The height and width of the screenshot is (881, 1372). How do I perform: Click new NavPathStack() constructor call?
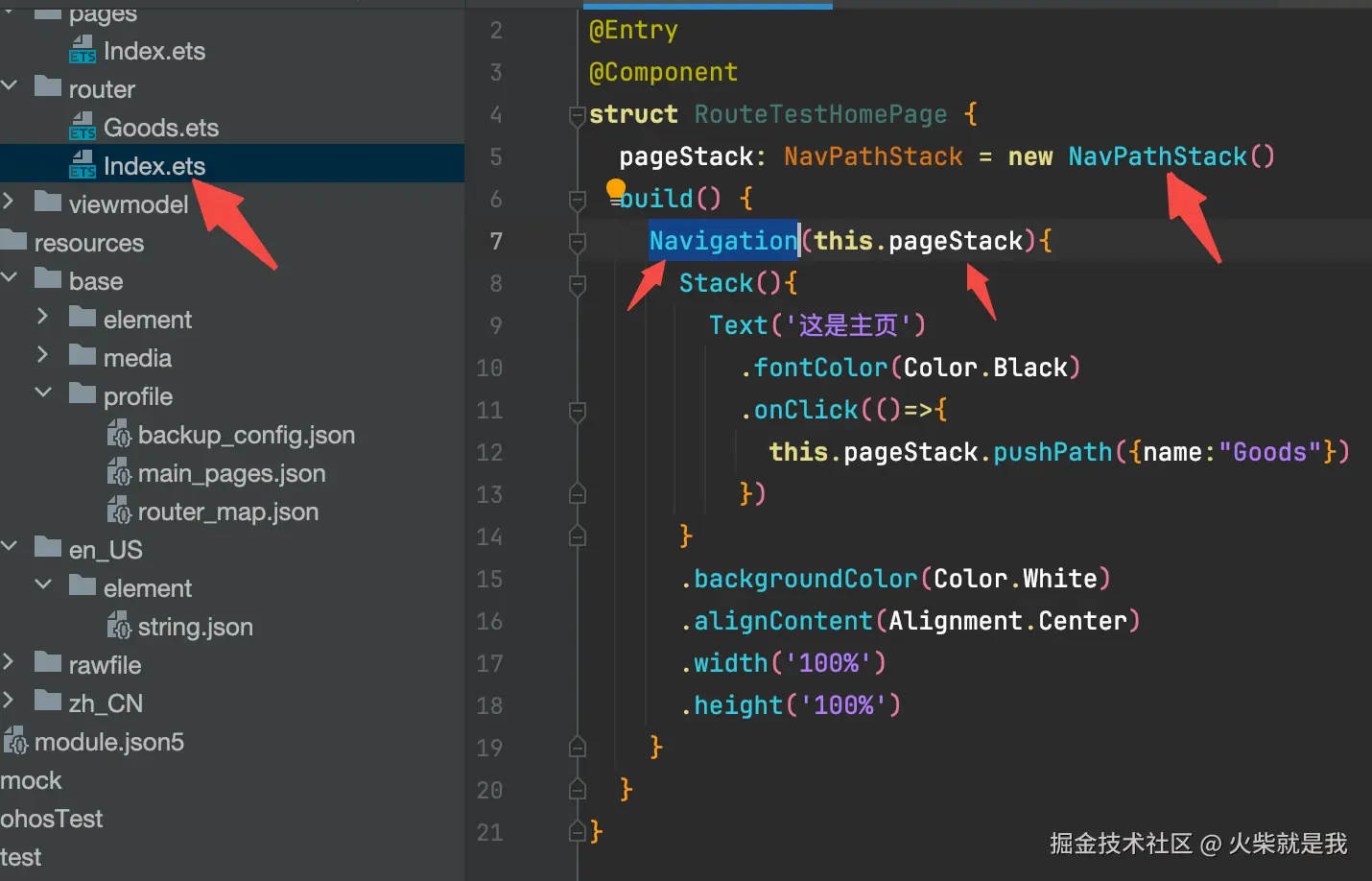click(1142, 156)
